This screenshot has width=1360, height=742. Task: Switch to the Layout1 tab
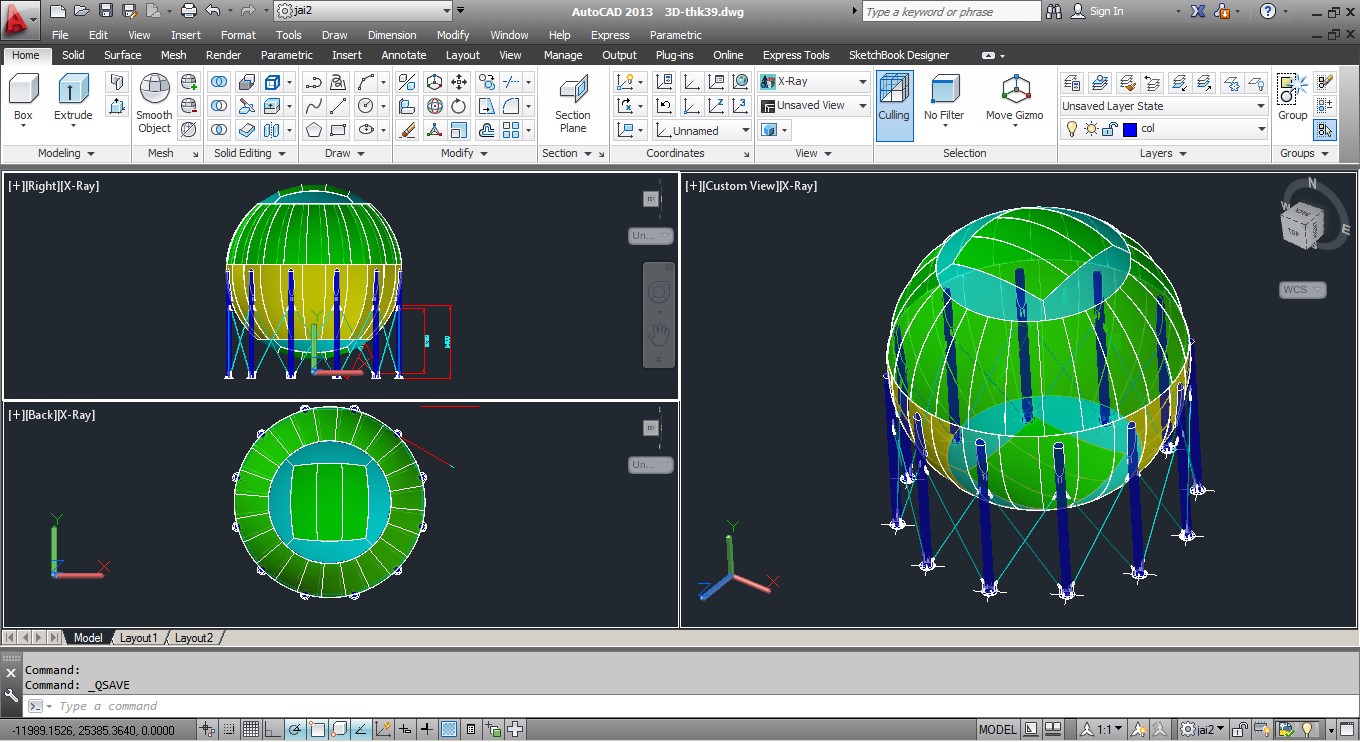[x=138, y=637]
